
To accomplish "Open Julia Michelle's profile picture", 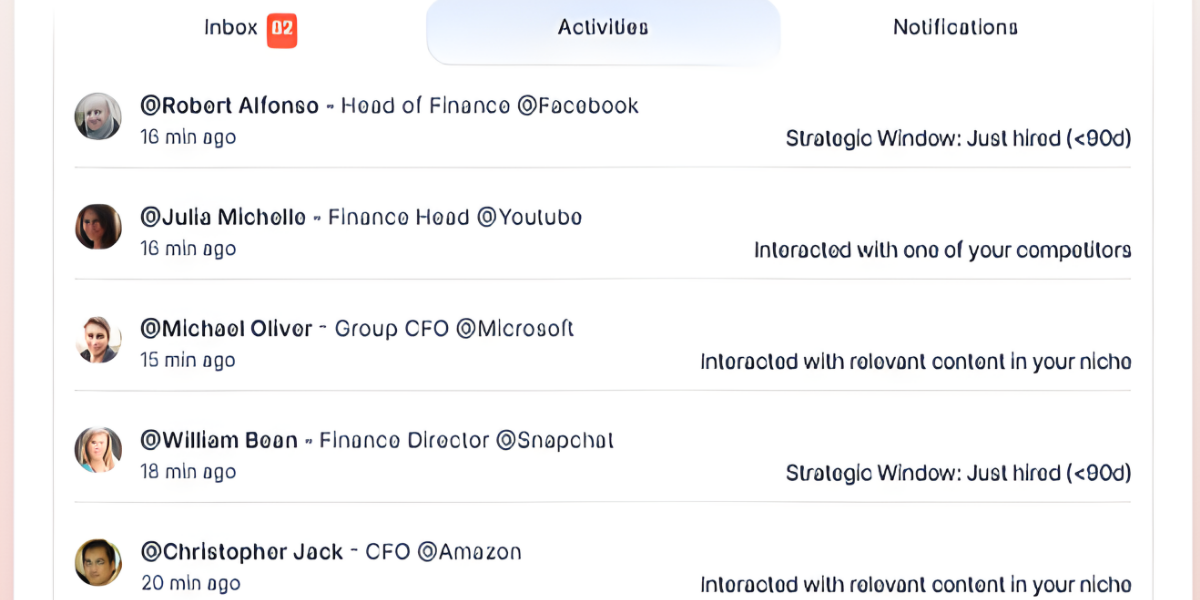I will coord(98,227).
